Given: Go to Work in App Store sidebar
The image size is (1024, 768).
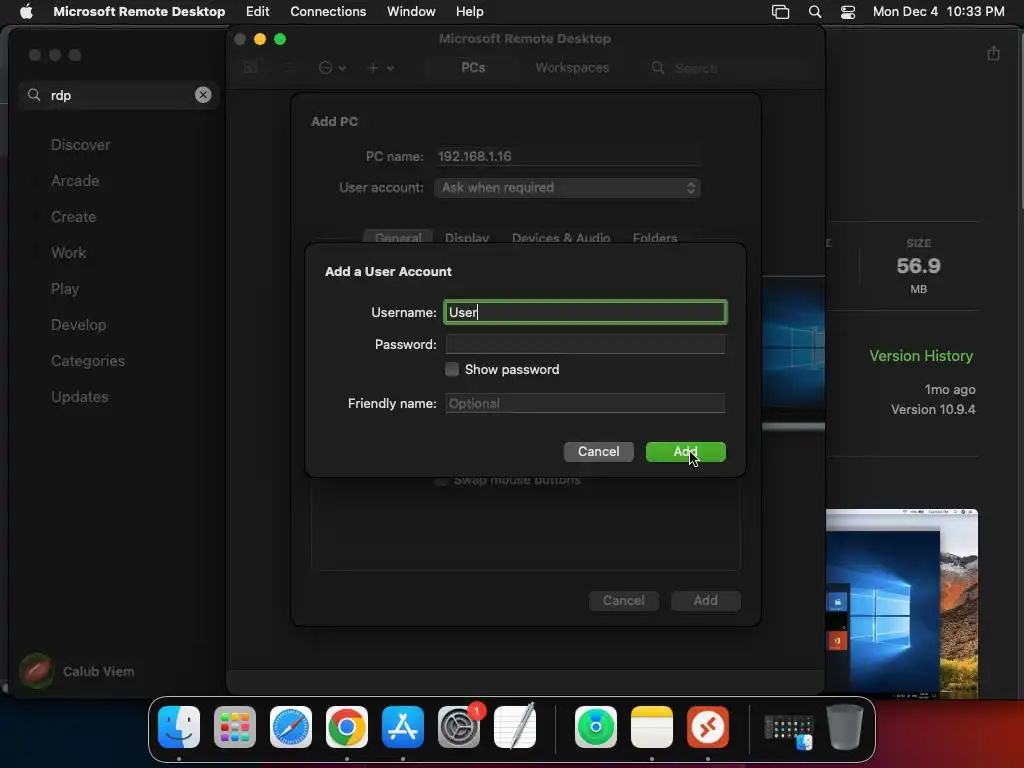Looking at the screenshot, I should 69,253.
